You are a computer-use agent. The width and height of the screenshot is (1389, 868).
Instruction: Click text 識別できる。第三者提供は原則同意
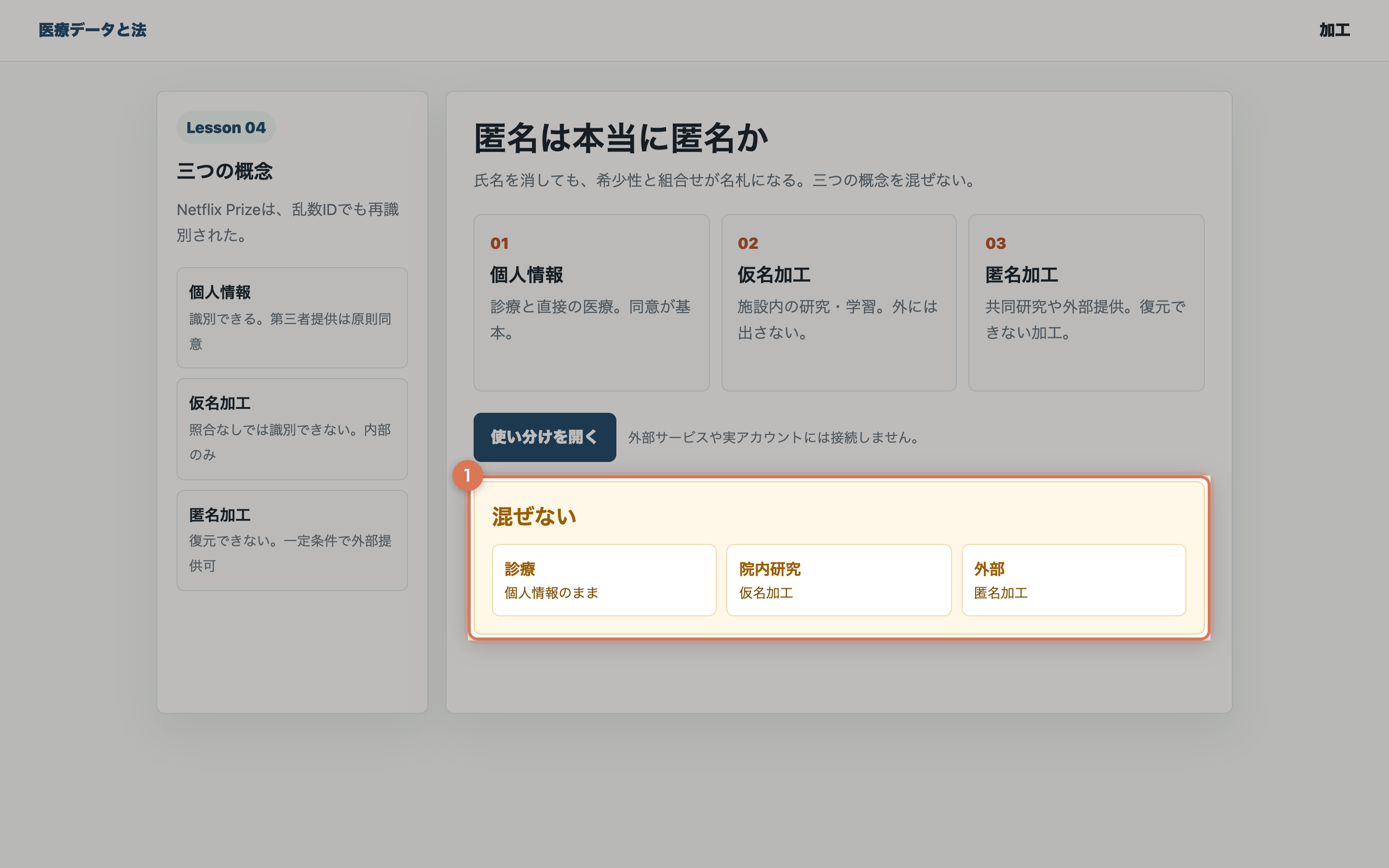coord(290,331)
